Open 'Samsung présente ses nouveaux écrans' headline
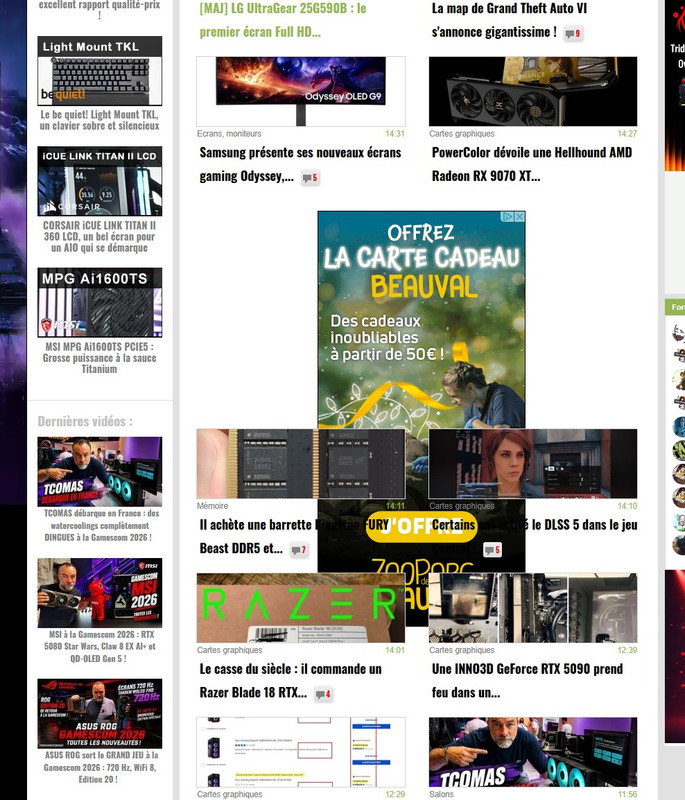This screenshot has width=685, height=800. [x=300, y=164]
